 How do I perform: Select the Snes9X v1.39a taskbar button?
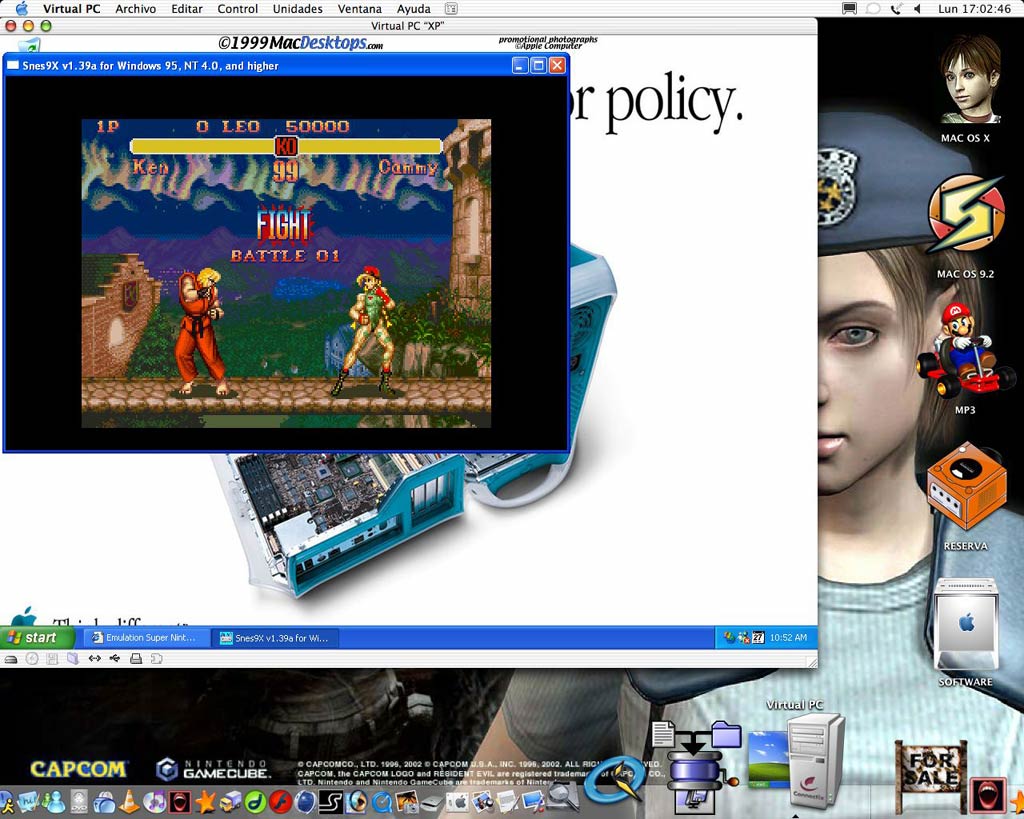tap(275, 638)
